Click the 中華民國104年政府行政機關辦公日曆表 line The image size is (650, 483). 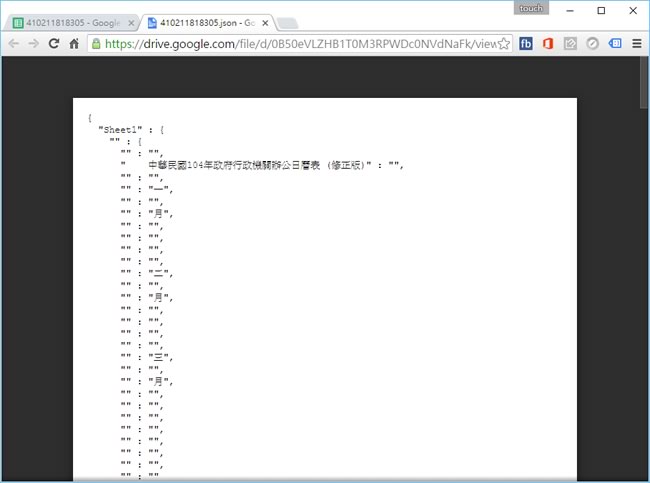click(x=262, y=165)
